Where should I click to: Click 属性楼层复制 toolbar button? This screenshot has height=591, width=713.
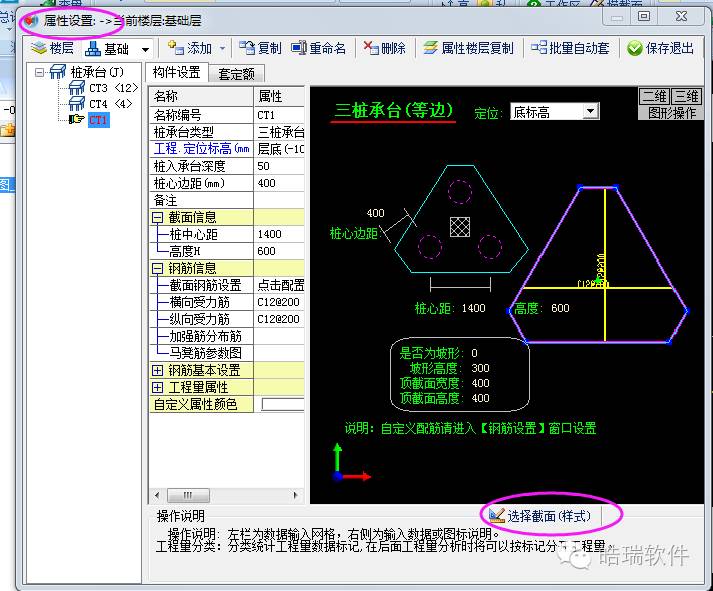(468, 48)
